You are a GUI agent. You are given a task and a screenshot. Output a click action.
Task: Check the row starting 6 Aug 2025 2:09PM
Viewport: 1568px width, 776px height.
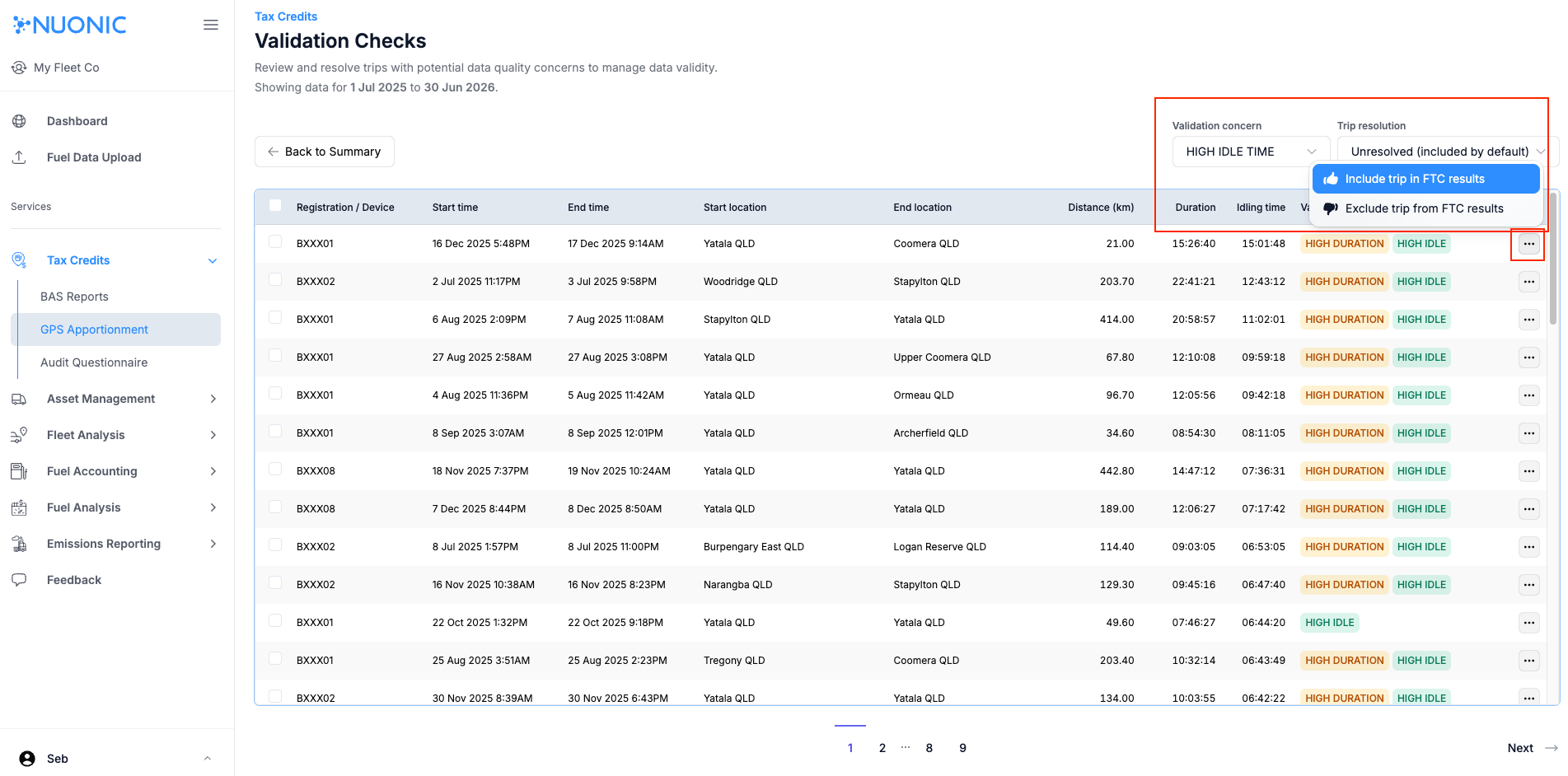coord(275,317)
